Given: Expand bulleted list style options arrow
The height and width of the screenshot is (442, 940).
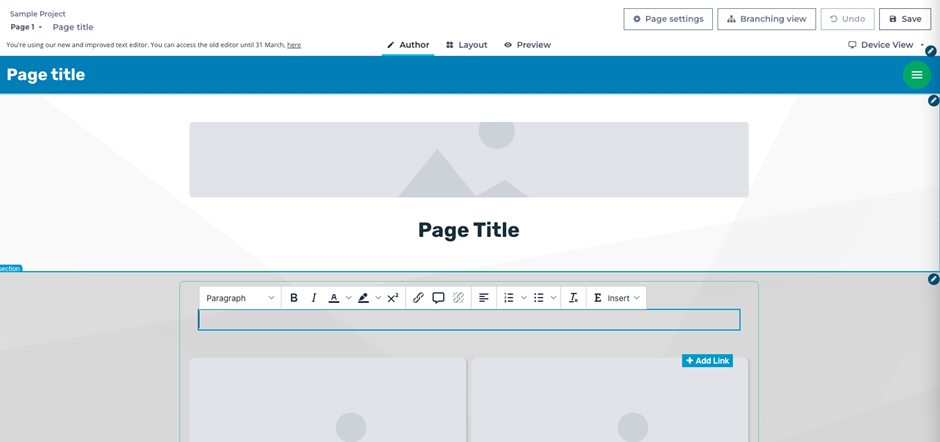Looking at the screenshot, I should click(x=553, y=298).
